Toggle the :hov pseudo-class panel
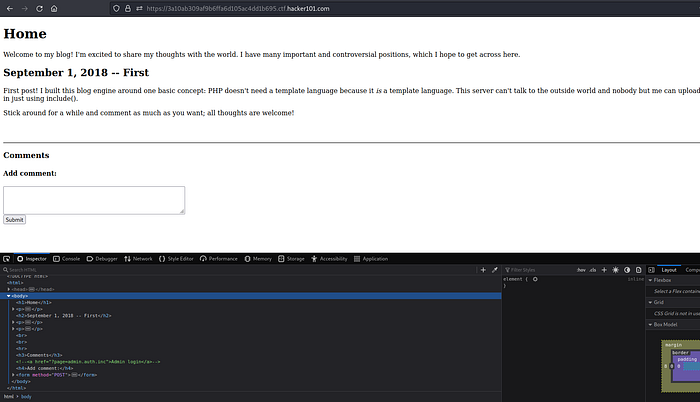The image size is (700, 402). click(580, 270)
